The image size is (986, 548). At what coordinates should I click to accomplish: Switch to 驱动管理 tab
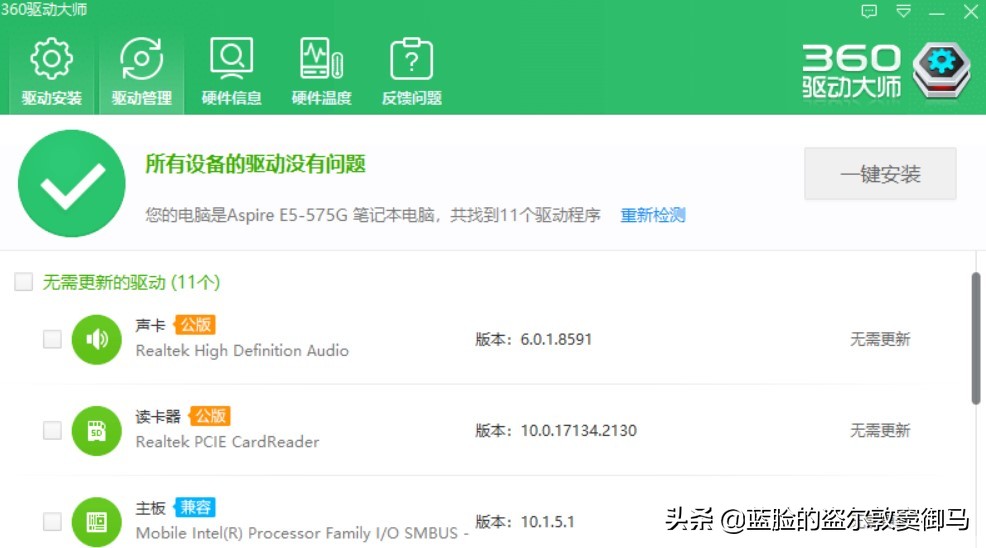141,72
